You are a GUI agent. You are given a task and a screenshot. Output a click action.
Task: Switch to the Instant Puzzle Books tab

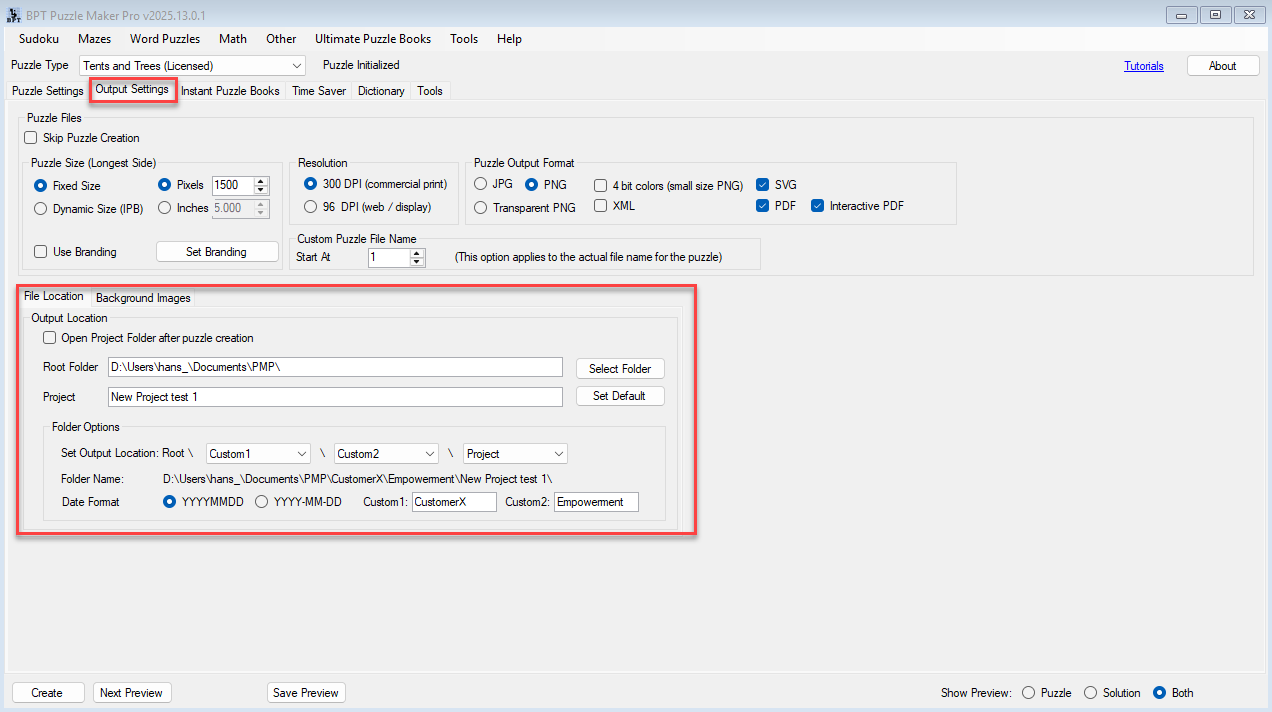point(230,91)
